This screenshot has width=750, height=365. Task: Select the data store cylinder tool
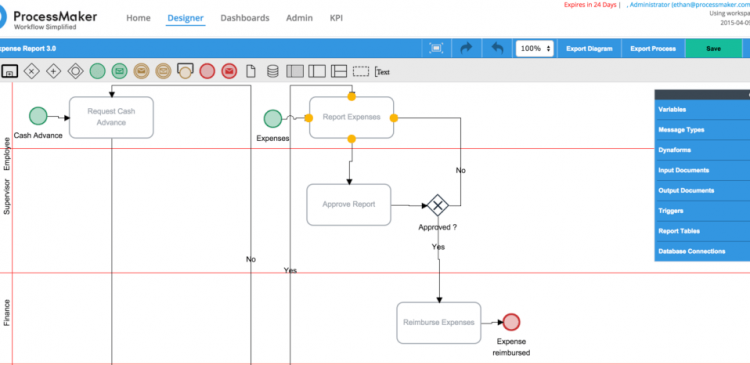[273, 72]
